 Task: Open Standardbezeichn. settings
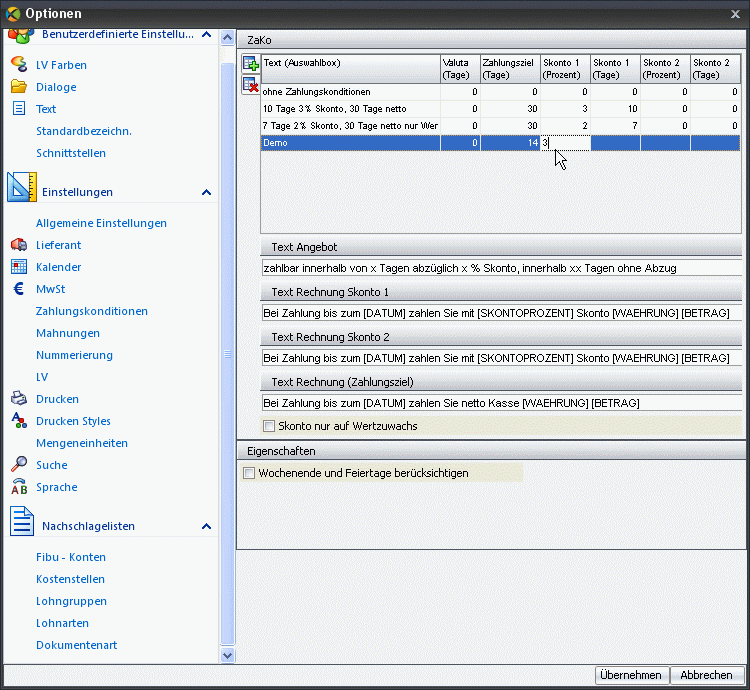pyautogui.click(x=84, y=131)
